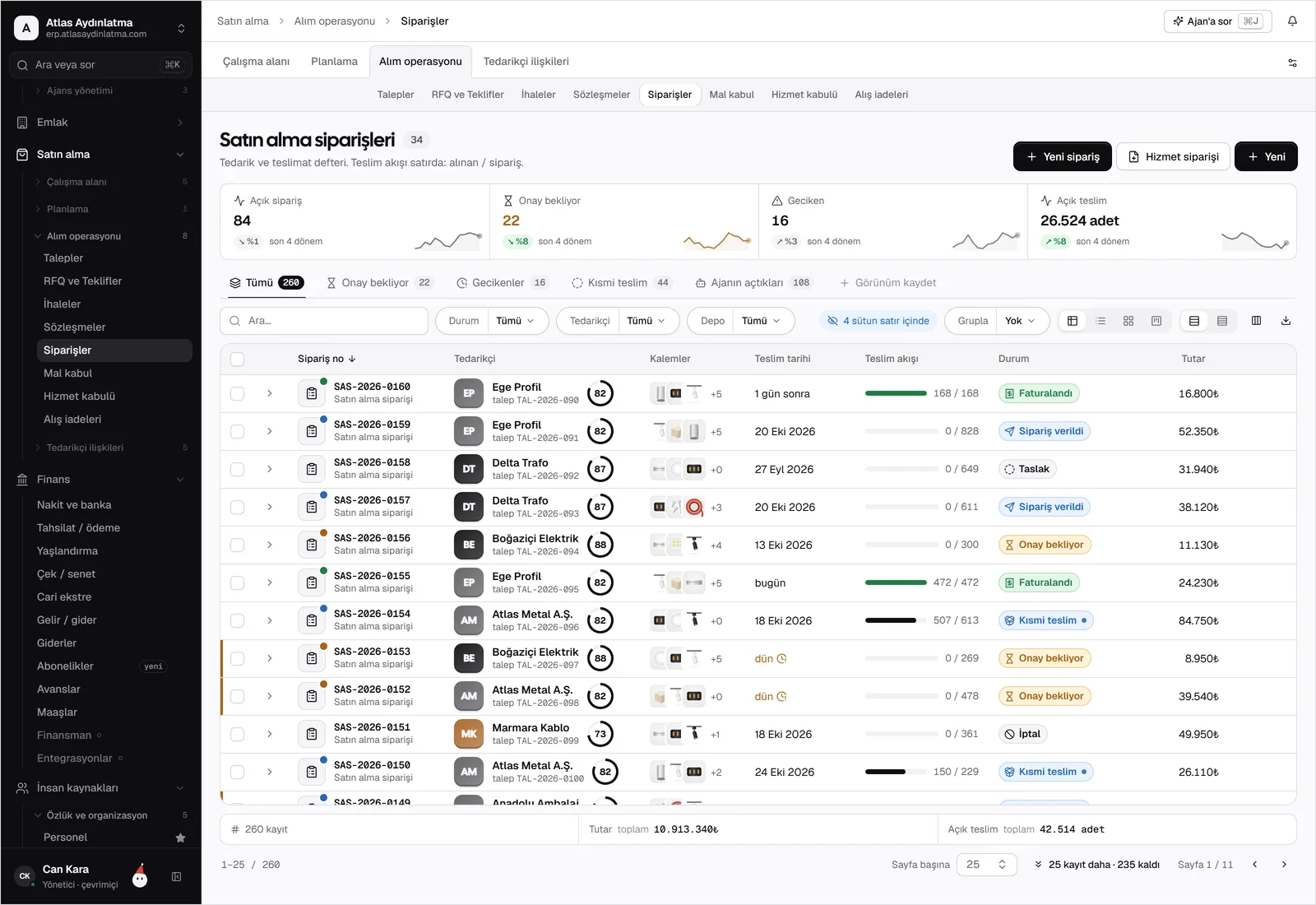
Task: Open the notifications bell
Action: 1292,21
